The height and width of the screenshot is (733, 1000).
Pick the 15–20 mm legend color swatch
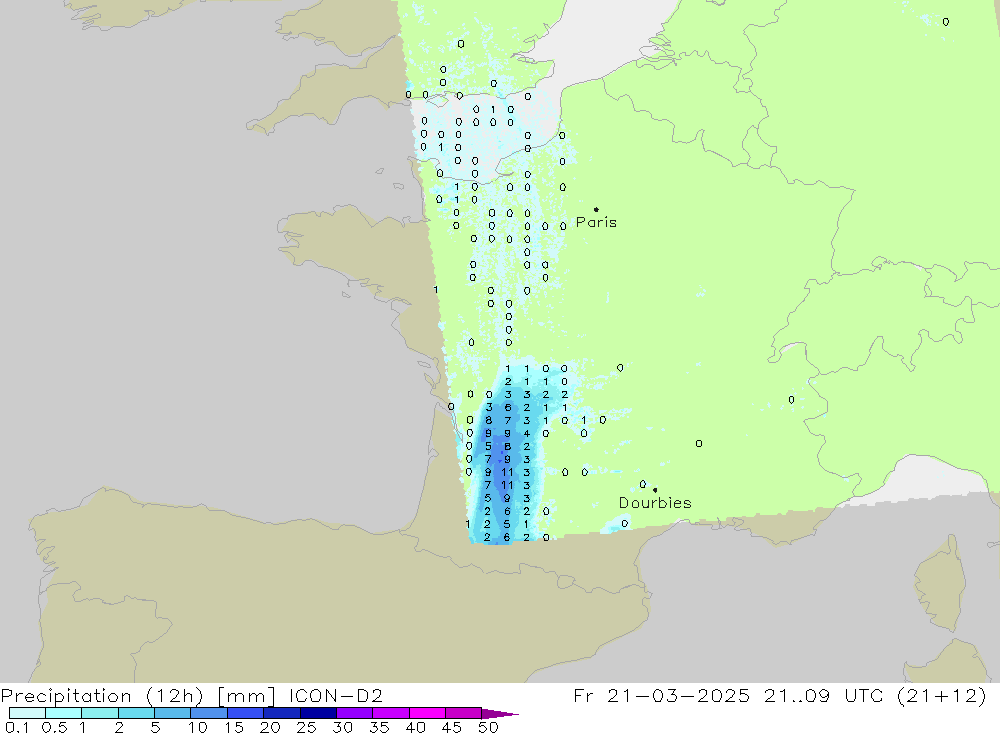point(245,713)
